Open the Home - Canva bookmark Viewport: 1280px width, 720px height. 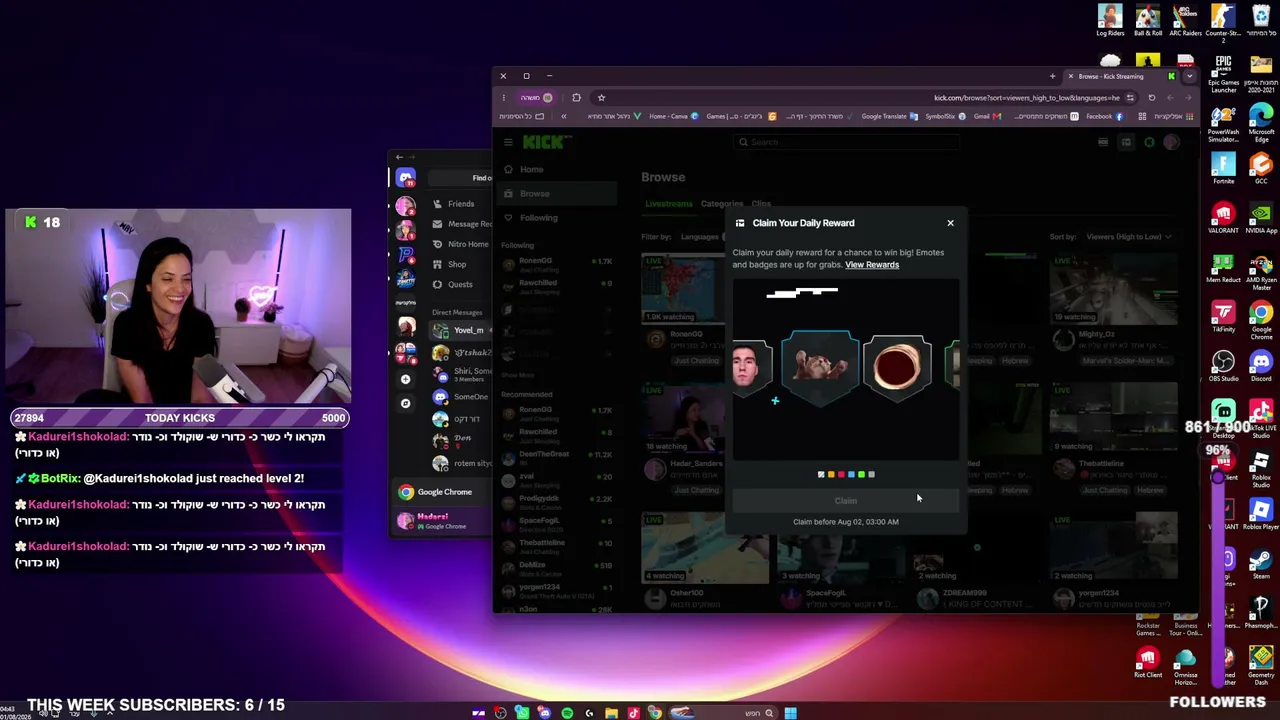point(673,116)
